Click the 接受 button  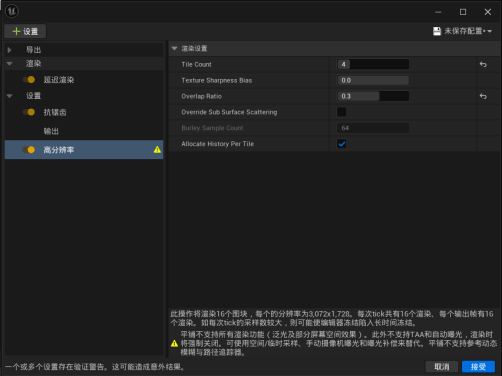click(478, 367)
